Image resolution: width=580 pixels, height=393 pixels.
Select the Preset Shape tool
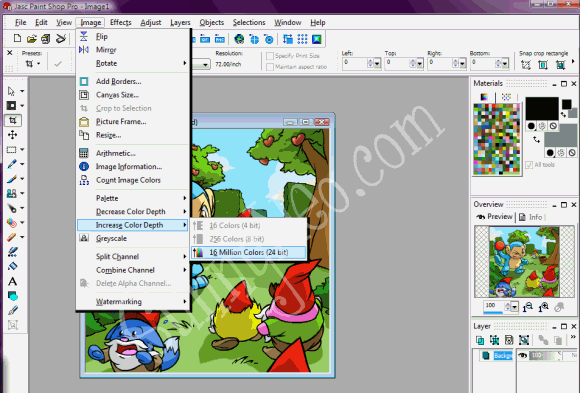point(12,296)
